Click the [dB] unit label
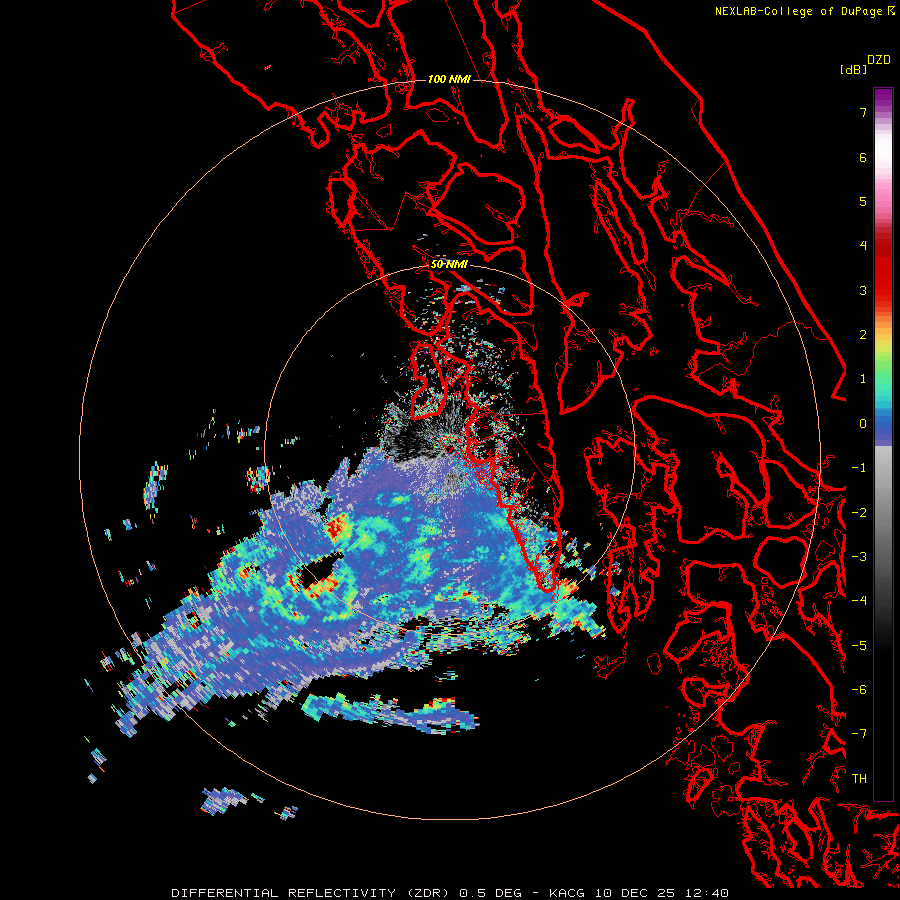The width and height of the screenshot is (900, 900). point(854,69)
